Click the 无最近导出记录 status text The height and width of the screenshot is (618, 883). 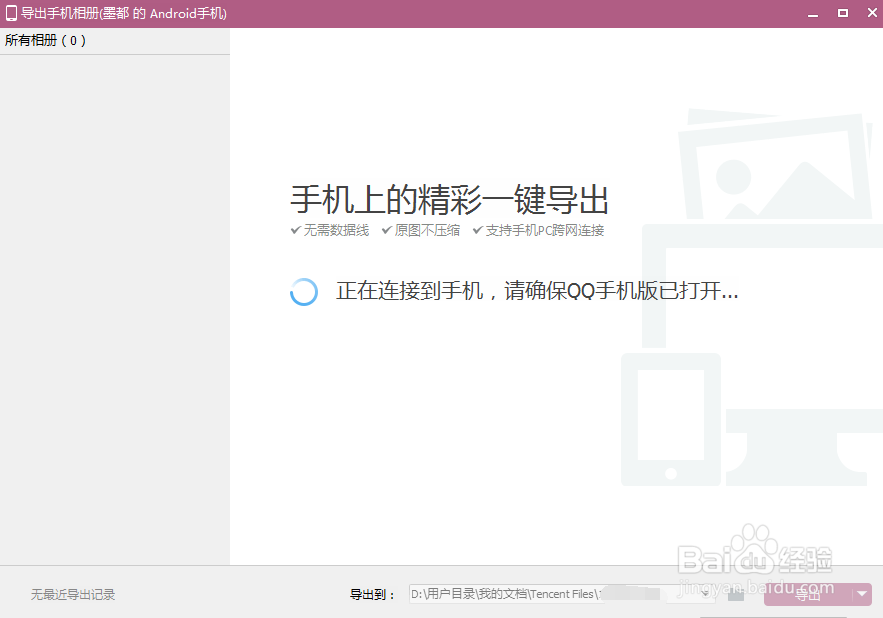pos(73,594)
